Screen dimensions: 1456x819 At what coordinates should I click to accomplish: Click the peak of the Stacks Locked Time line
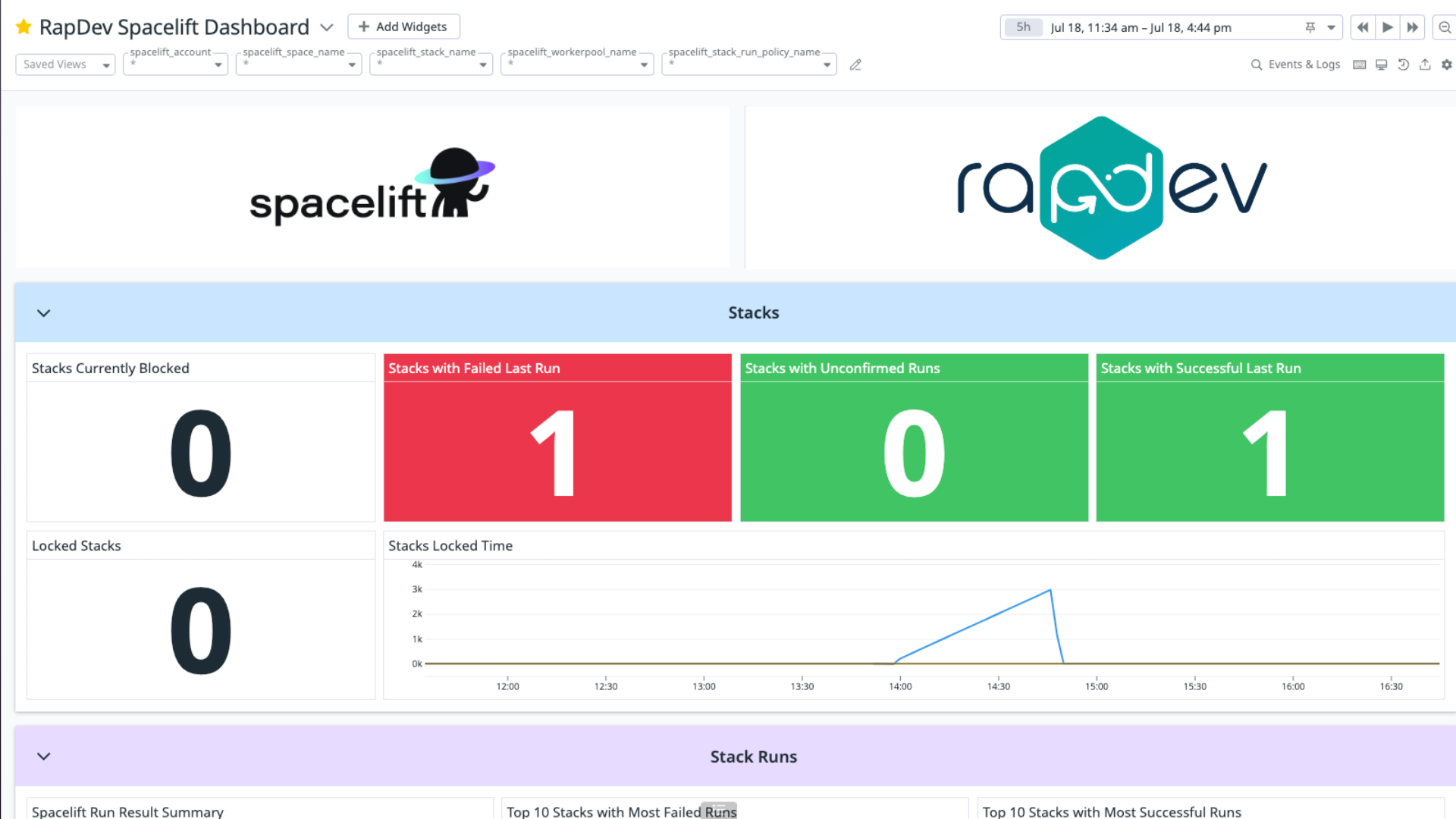[1050, 590]
